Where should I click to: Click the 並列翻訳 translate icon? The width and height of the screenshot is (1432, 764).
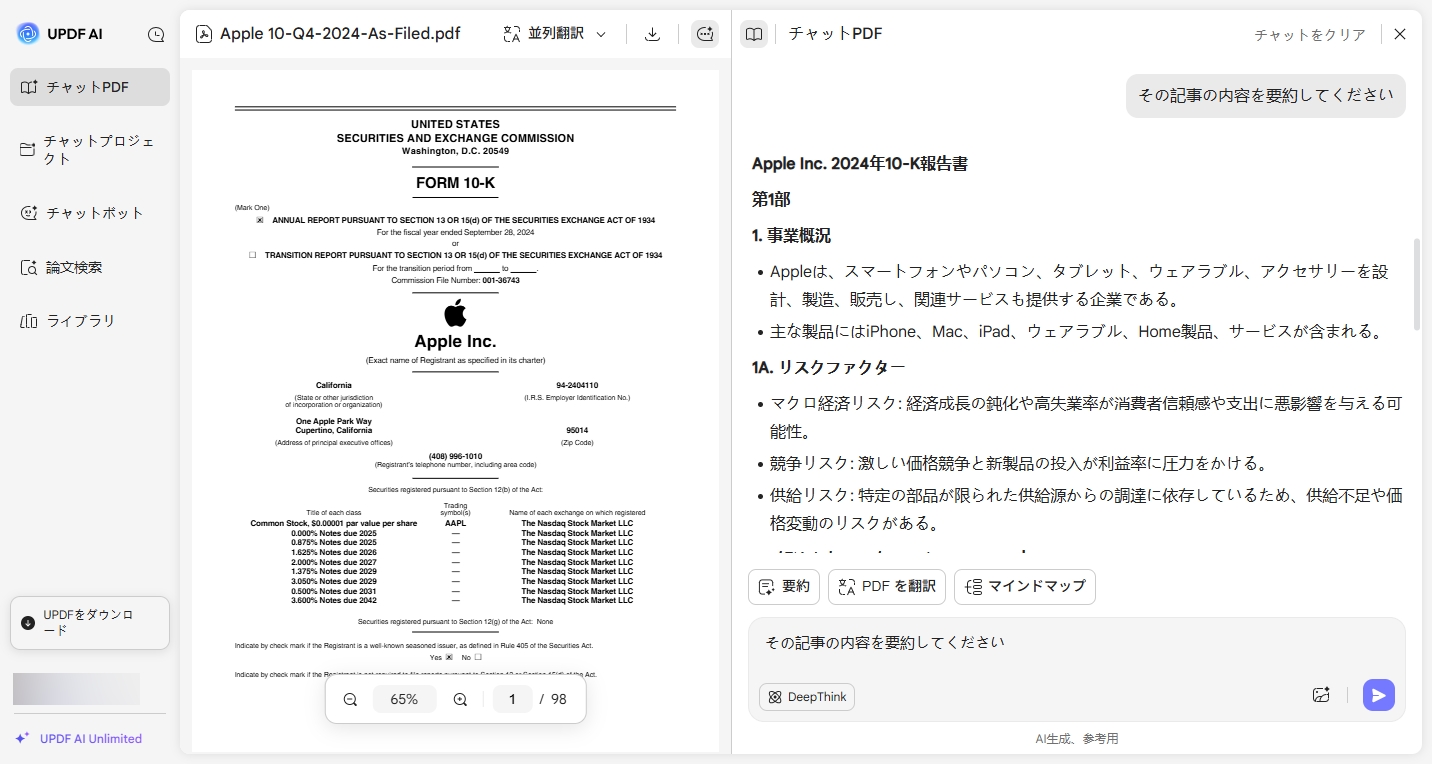coord(512,34)
